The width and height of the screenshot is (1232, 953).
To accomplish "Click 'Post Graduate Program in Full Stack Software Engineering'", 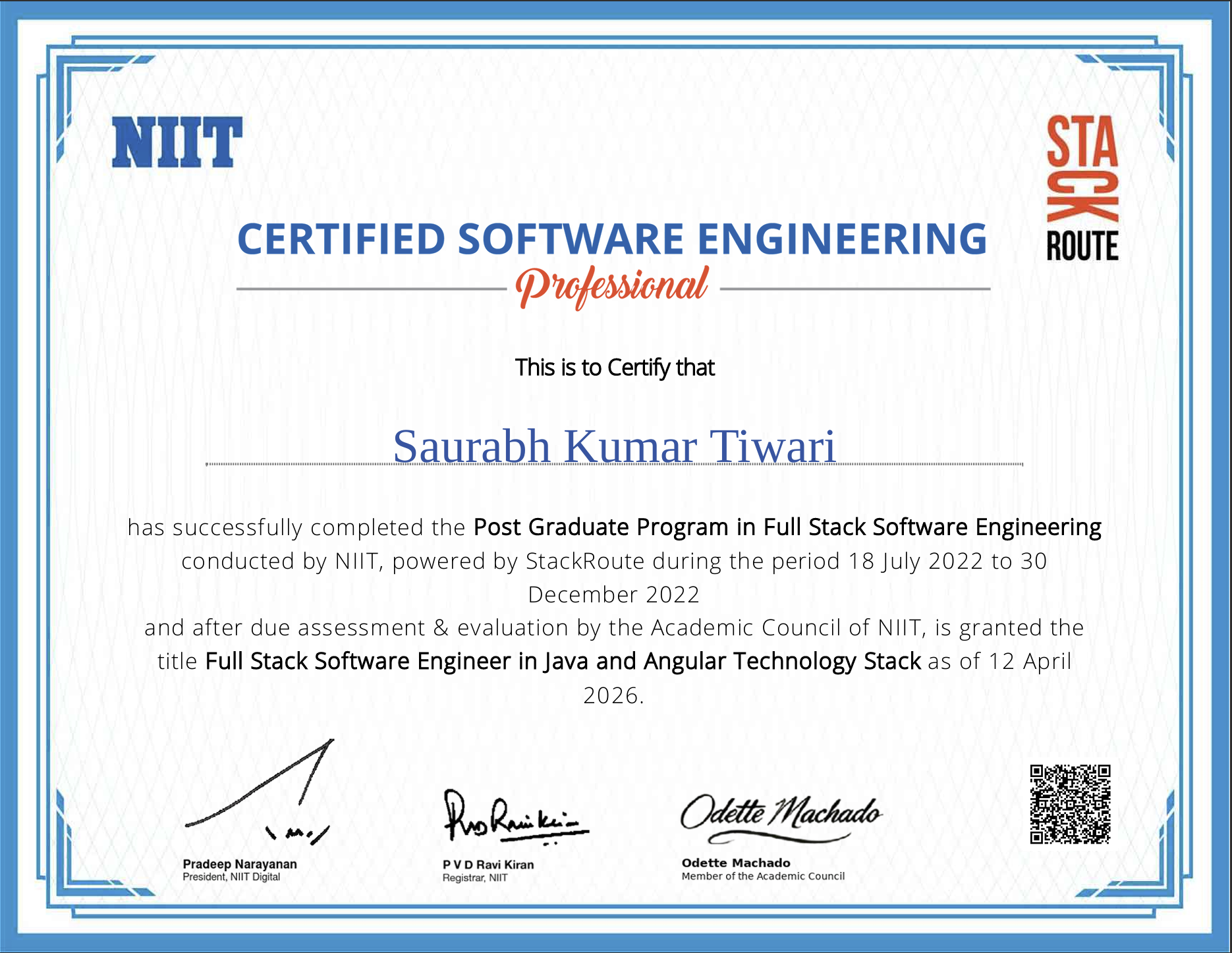I will [x=787, y=527].
